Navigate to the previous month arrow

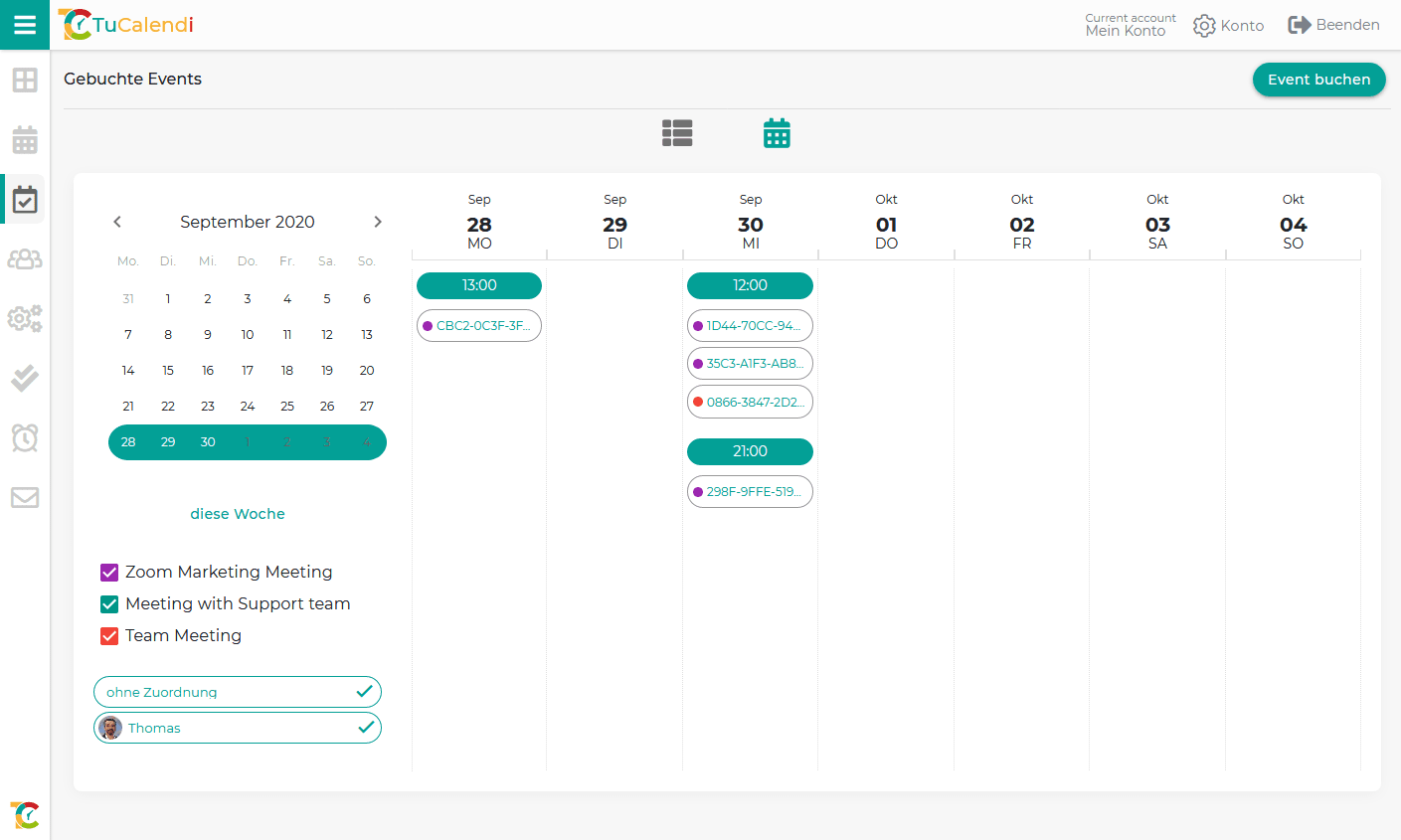pyautogui.click(x=116, y=222)
